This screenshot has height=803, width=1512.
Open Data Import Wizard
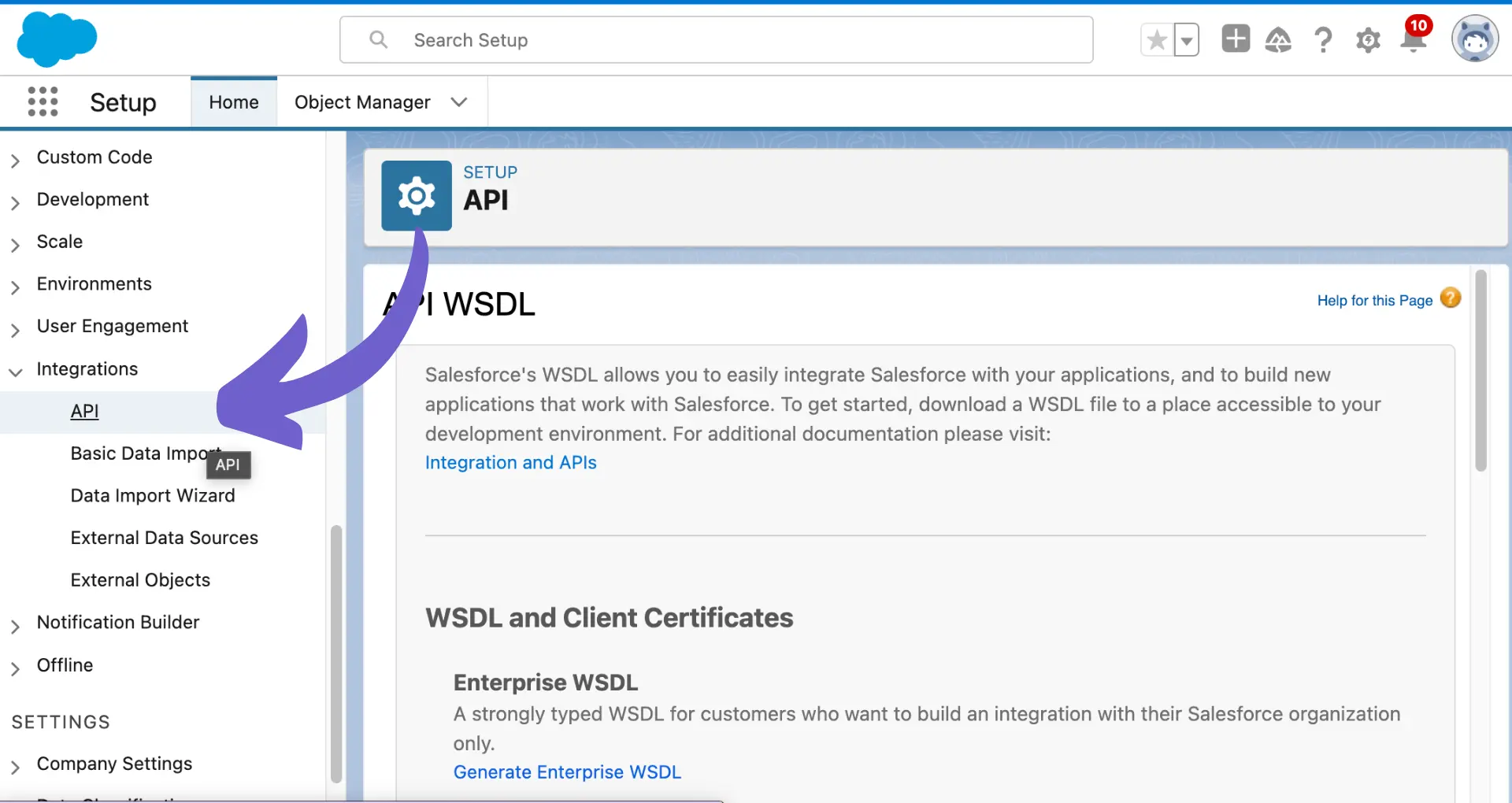153,496
